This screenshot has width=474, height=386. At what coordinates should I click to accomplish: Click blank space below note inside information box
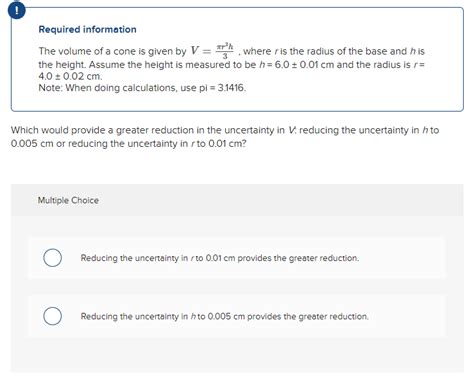pos(237,101)
